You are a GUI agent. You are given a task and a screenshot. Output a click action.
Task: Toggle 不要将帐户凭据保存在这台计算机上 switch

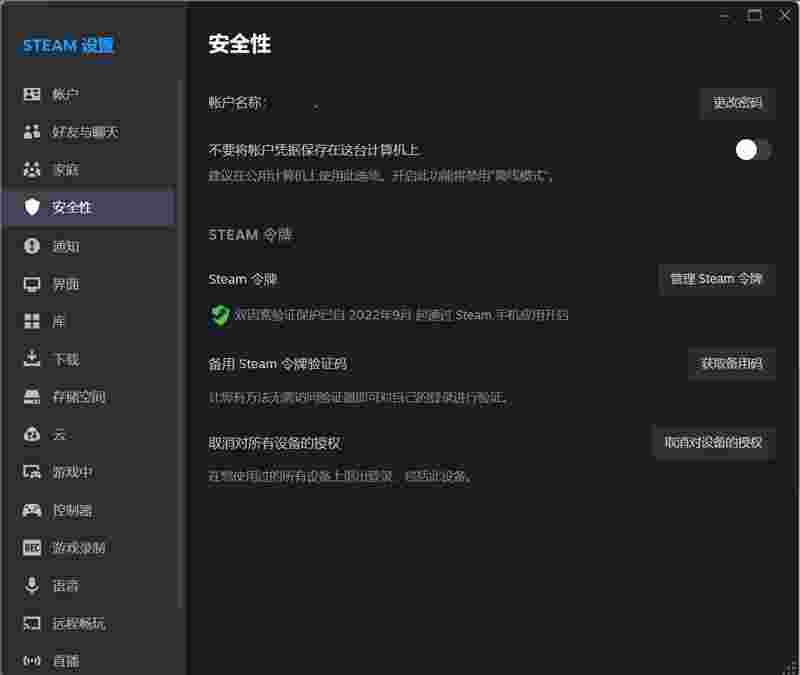point(753,150)
